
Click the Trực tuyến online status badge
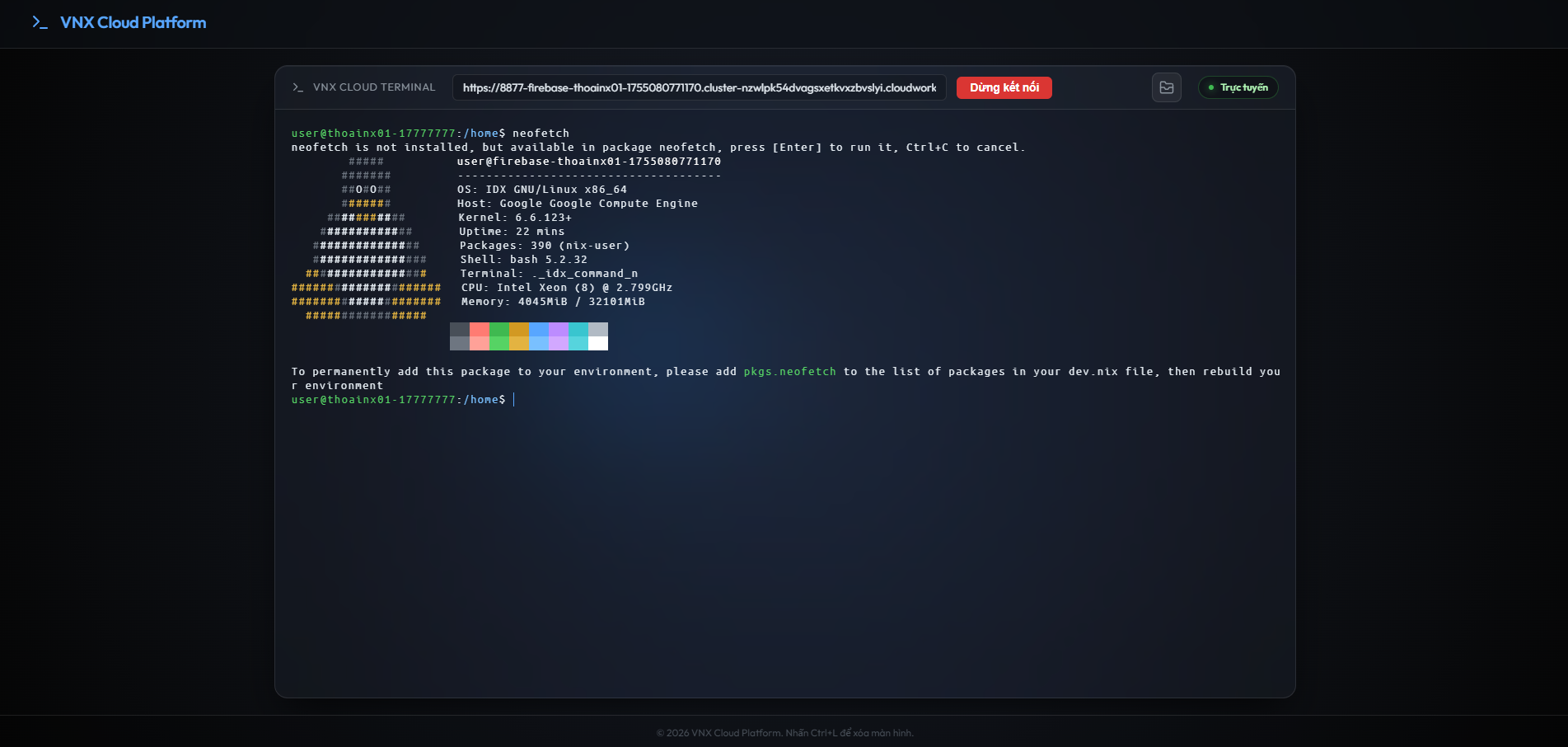point(1238,87)
